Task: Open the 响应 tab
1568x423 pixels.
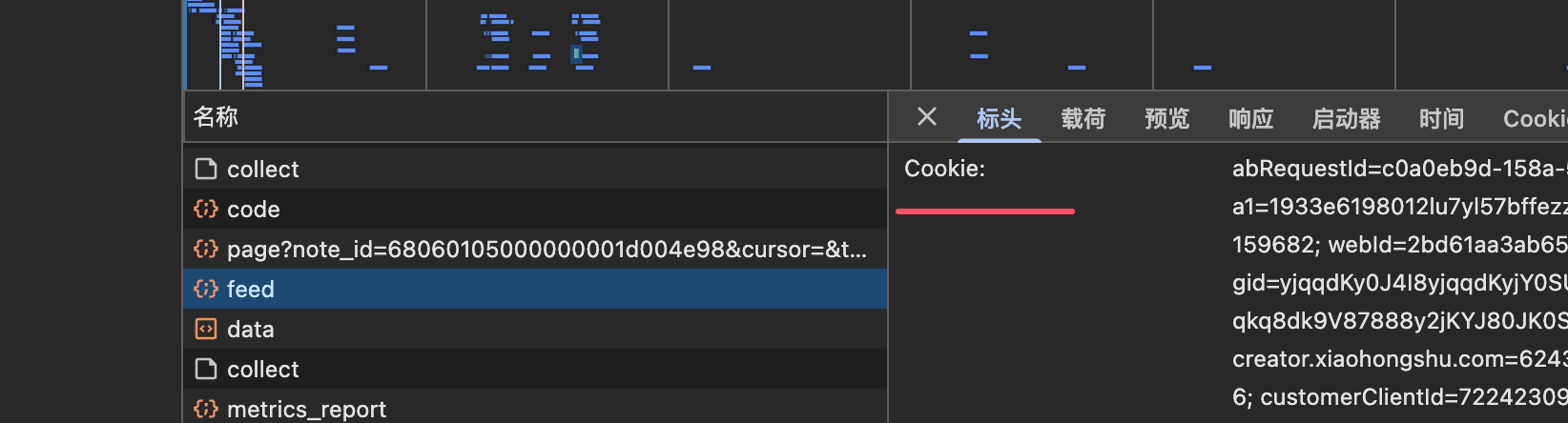Action: pyautogui.click(x=1250, y=119)
